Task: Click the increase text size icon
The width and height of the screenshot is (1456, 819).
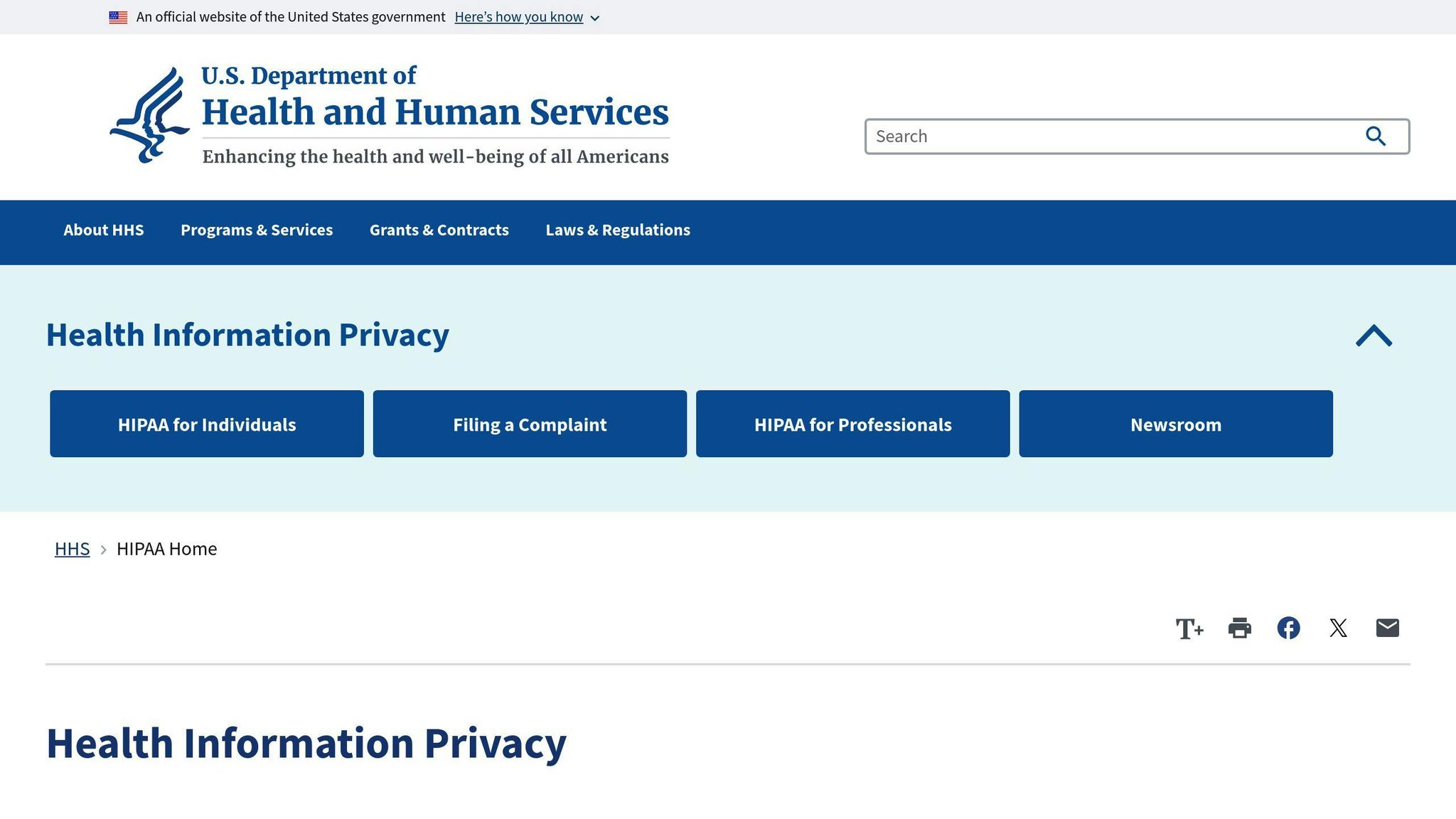Action: coord(1191,628)
